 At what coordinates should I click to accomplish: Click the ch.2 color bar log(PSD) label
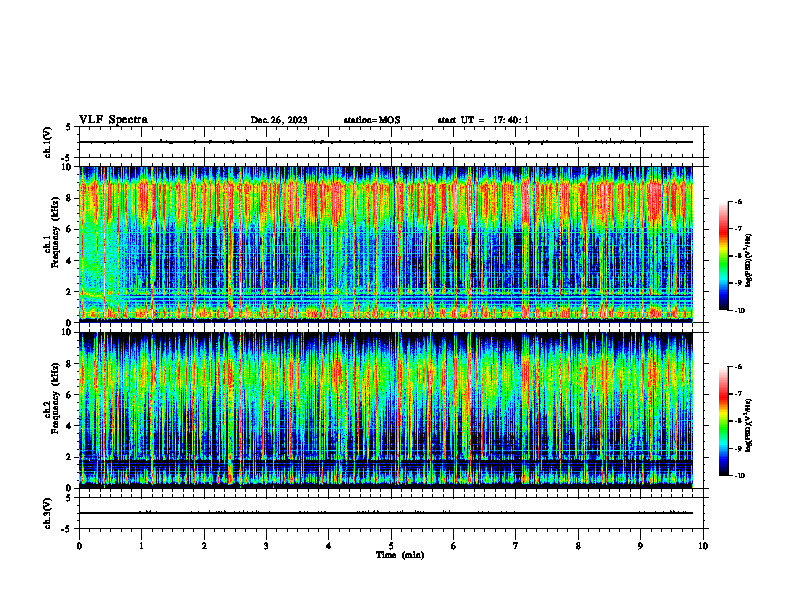tap(749, 425)
